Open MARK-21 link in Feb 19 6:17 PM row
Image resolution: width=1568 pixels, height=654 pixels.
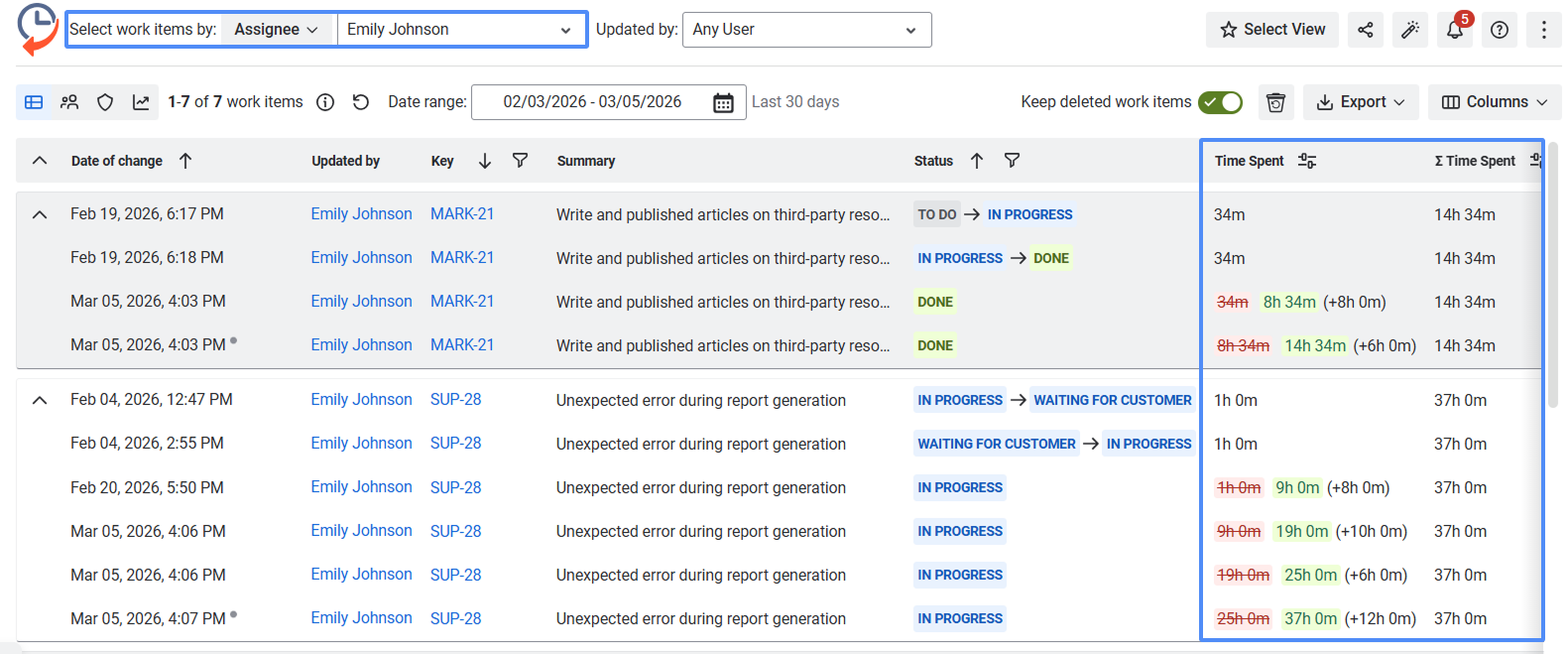(x=462, y=214)
